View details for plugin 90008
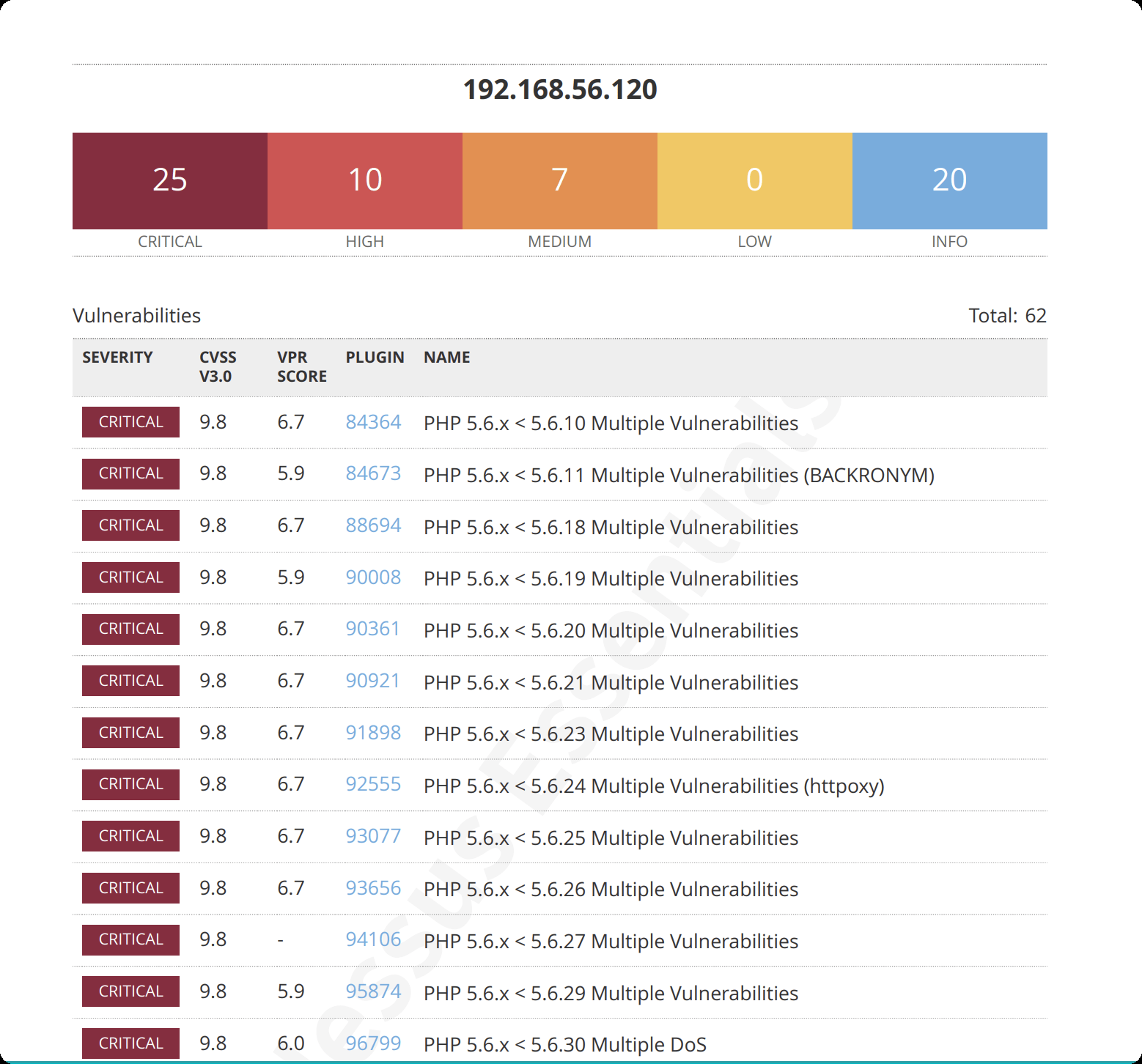This screenshot has width=1142, height=1064. 373,577
